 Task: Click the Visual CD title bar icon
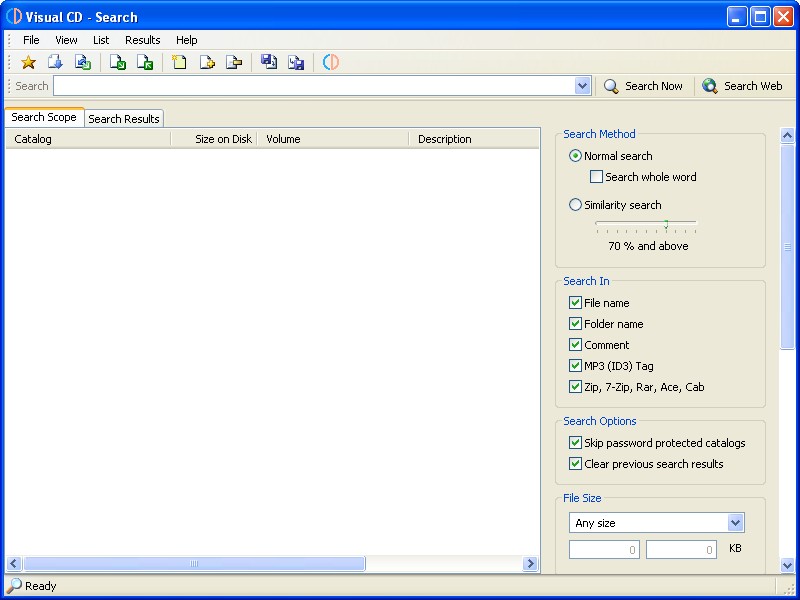point(14,16)
